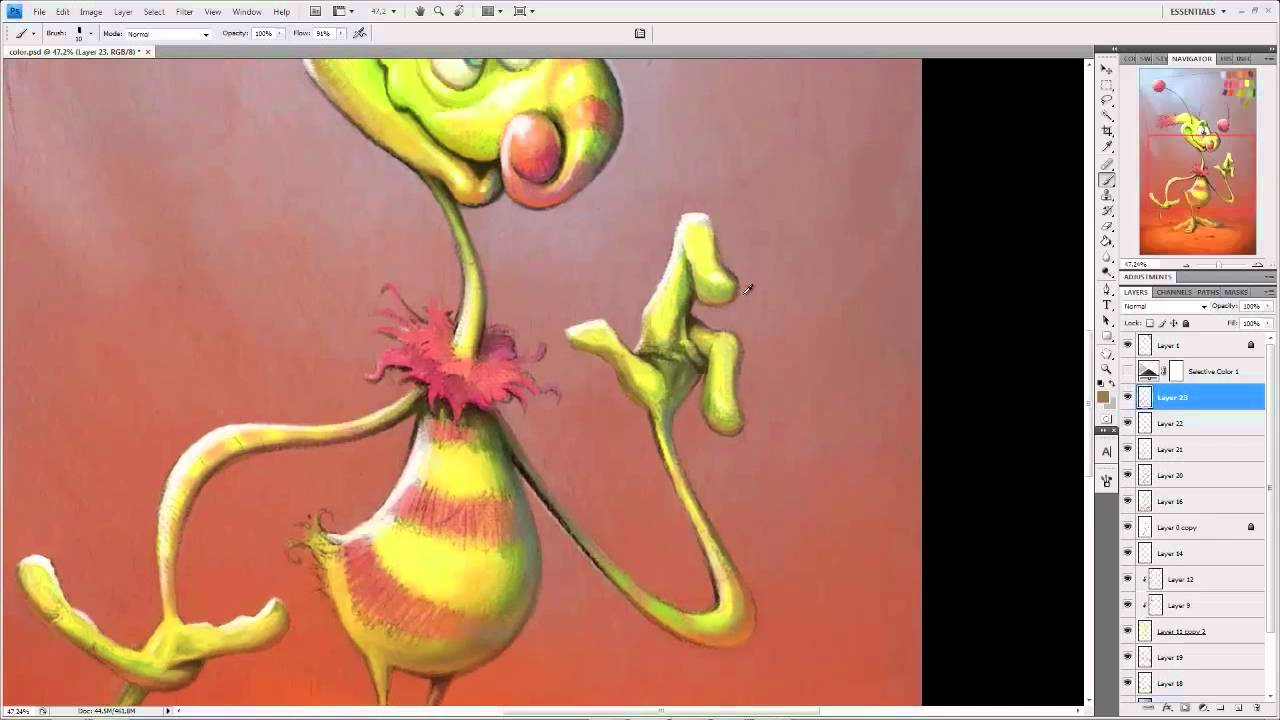Show the Selective Color 1 layer
This screenshot has height=720, width=1280.
click(1128, 371)
